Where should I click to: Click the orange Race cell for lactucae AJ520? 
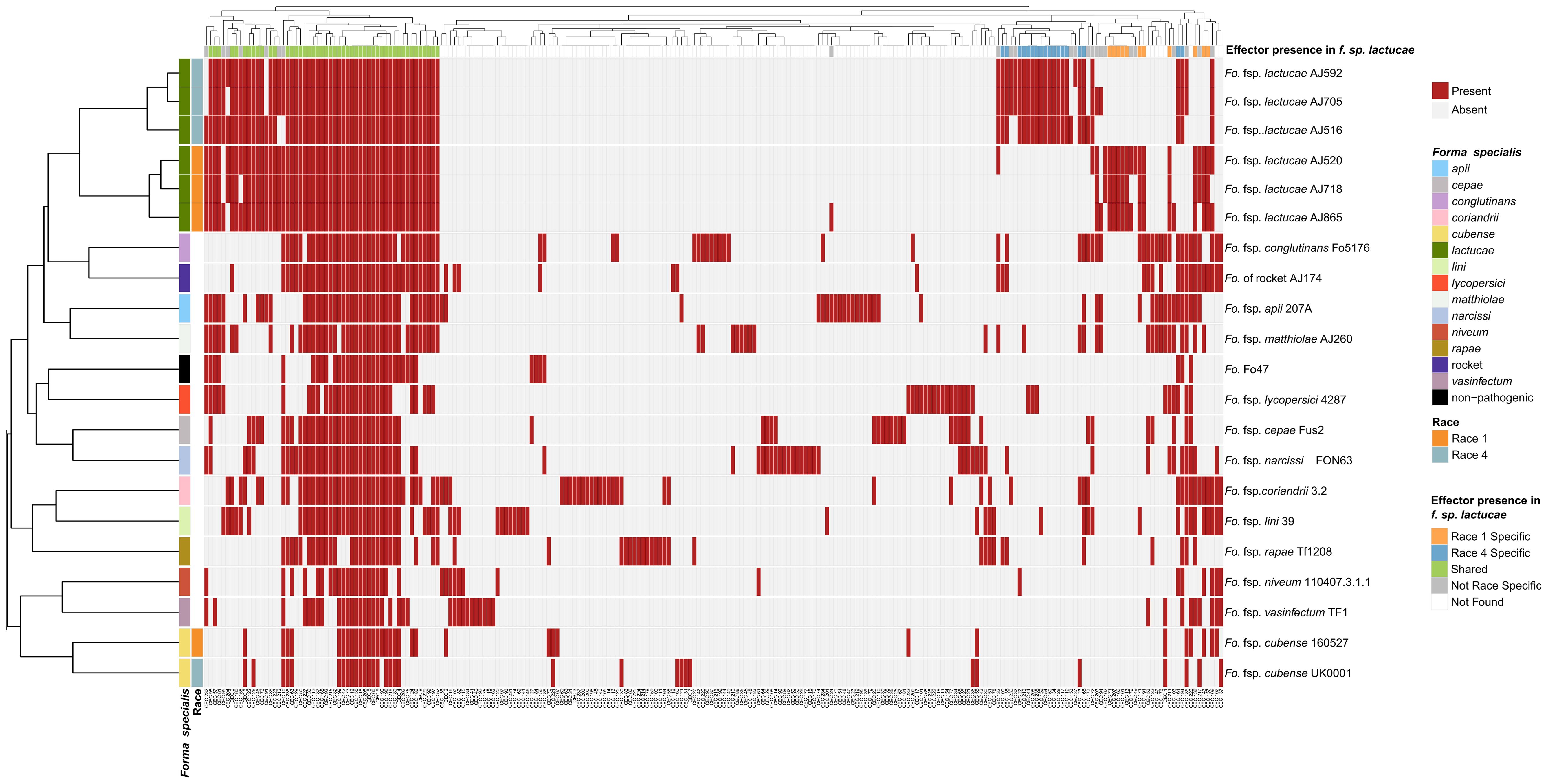(x=197, y=160)
